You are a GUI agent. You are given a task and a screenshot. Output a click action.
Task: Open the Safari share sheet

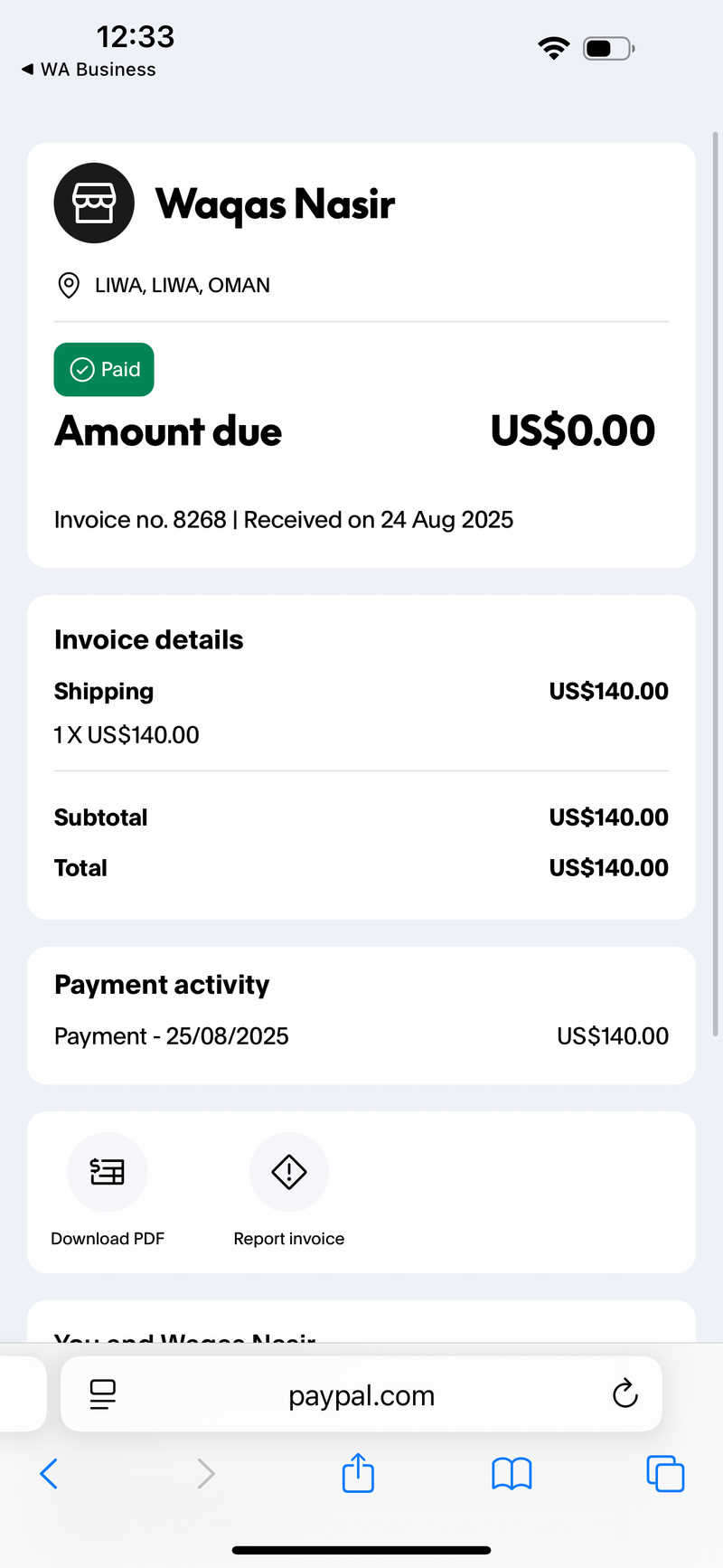click(x=359, y=1472)
